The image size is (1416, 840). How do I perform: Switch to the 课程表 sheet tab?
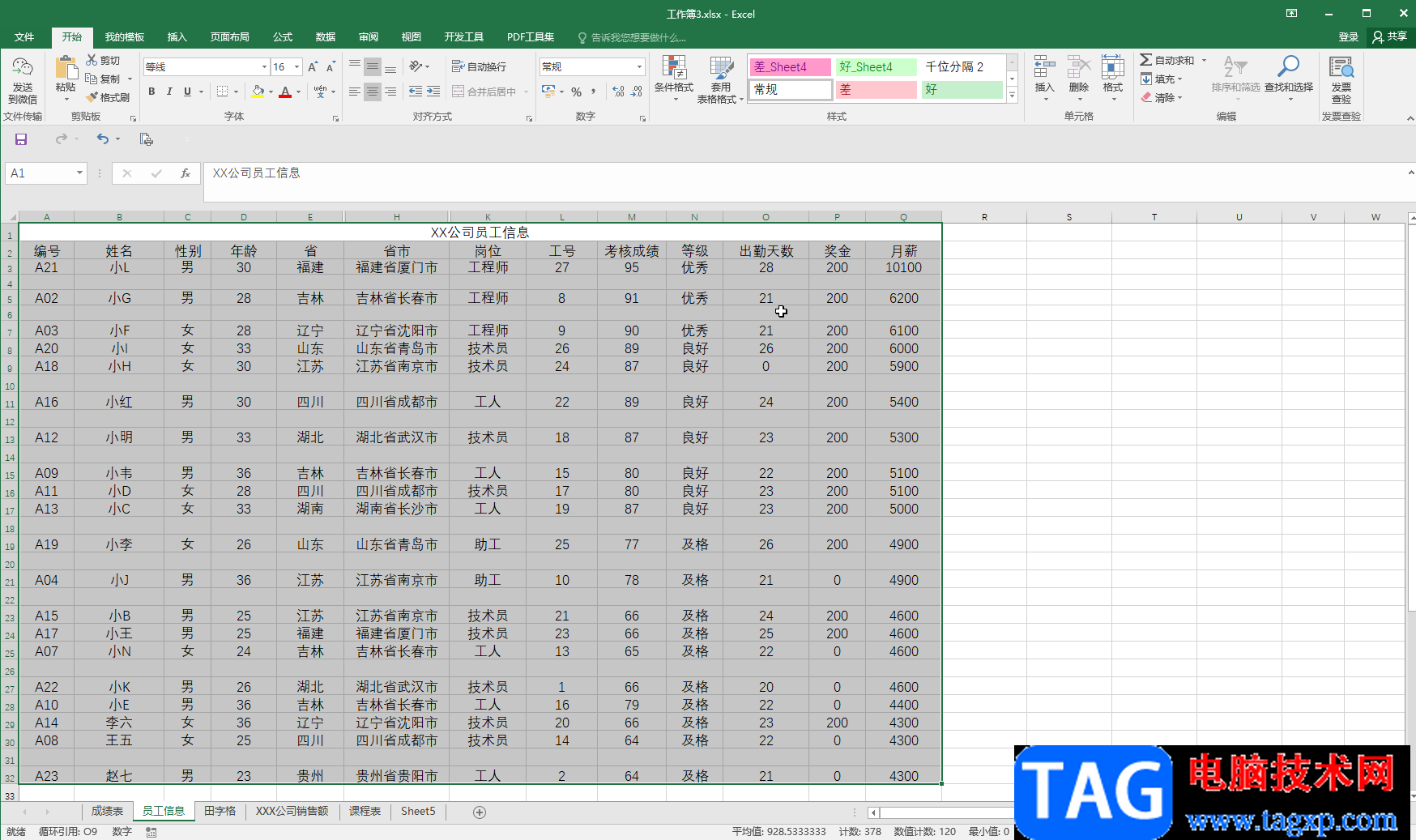[x=365, y=812]
